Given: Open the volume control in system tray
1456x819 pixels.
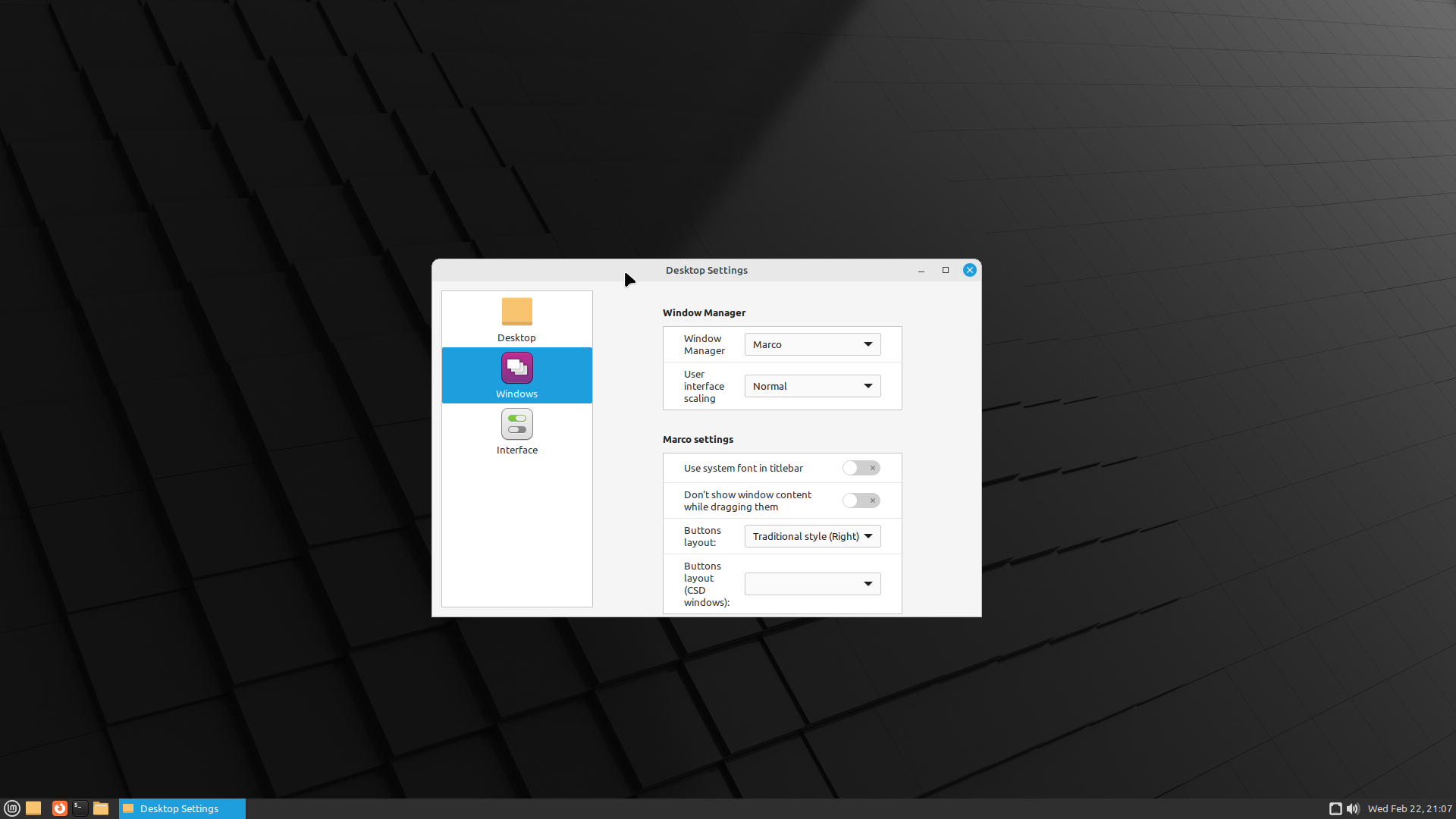Looking at the screenshot, I should click(1353, 808).
